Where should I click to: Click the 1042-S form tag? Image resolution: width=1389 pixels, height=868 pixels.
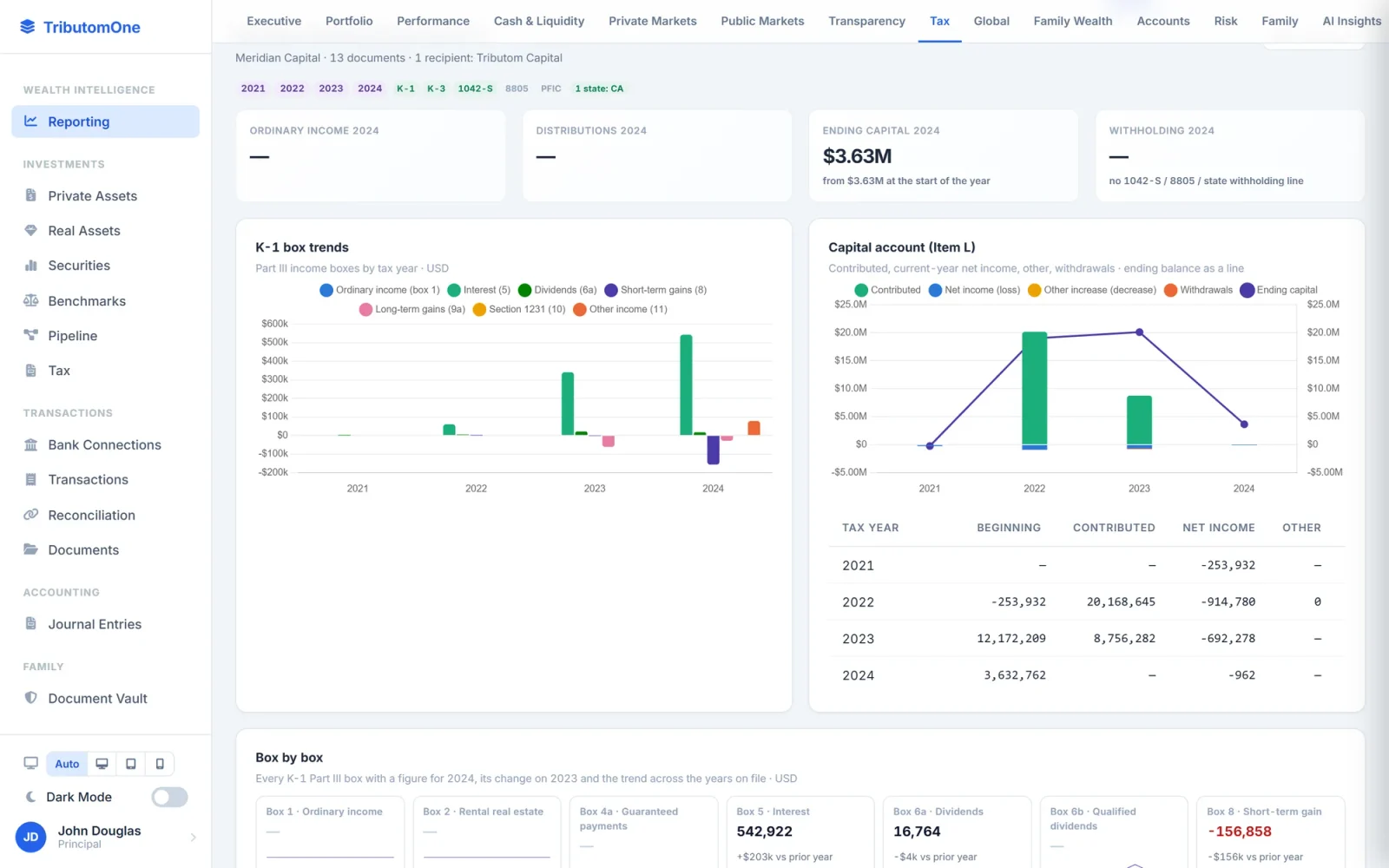tap(475, 89)
